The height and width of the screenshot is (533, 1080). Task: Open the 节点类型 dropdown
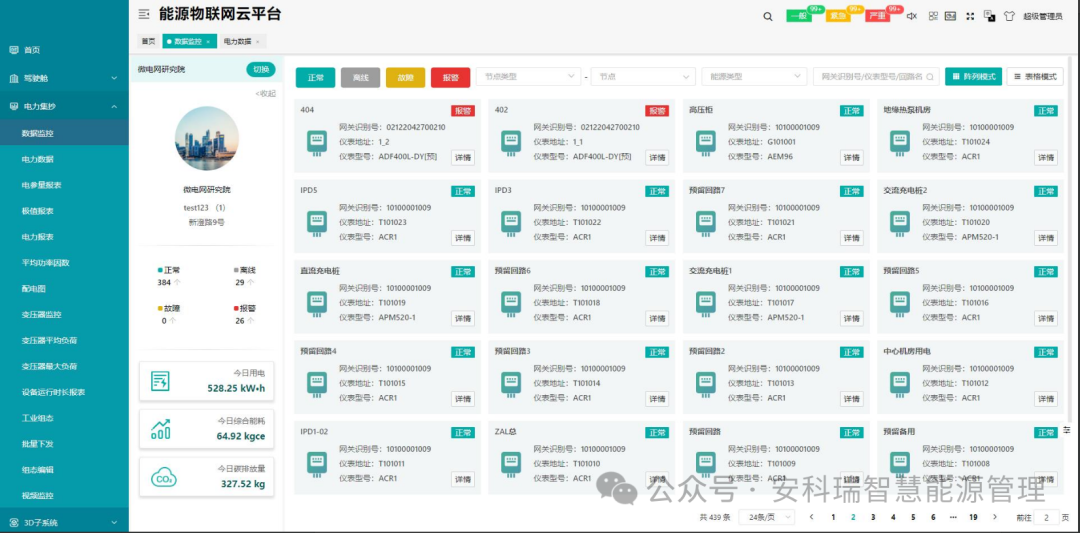tap(528, 77)
